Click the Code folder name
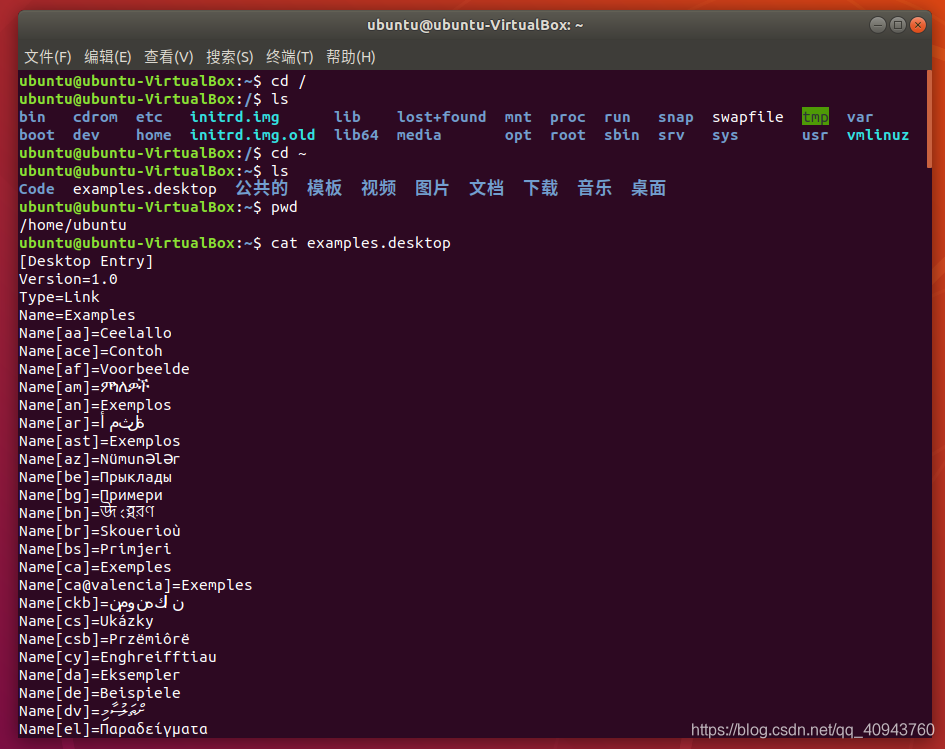Image resolution: width=945 pixels, height=749 pixels. (37, 189)
